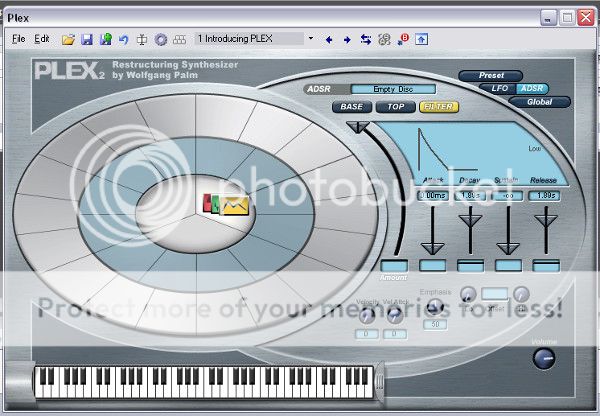Maximize the Plex window
Viewport: 600px width, 416px height.
tap(567, 18)
